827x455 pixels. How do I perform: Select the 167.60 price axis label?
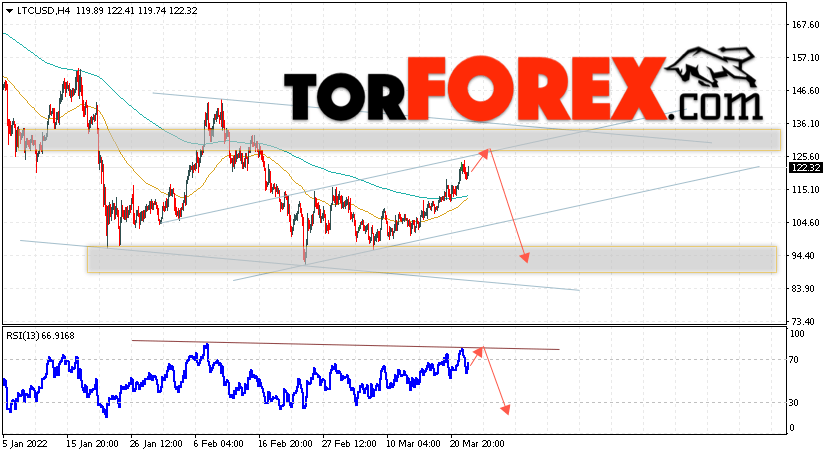806,25
